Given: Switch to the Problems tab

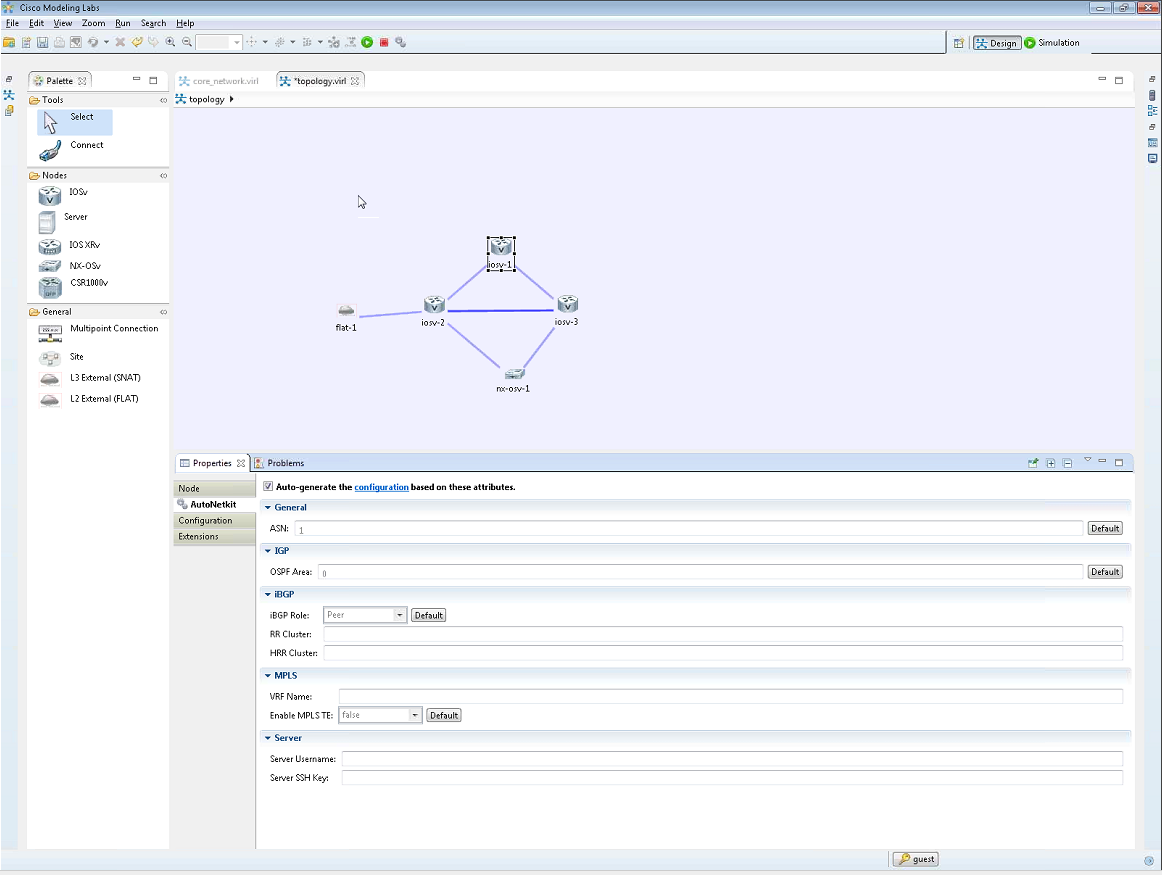Looking at the screenshot, I should coord(285,463).
